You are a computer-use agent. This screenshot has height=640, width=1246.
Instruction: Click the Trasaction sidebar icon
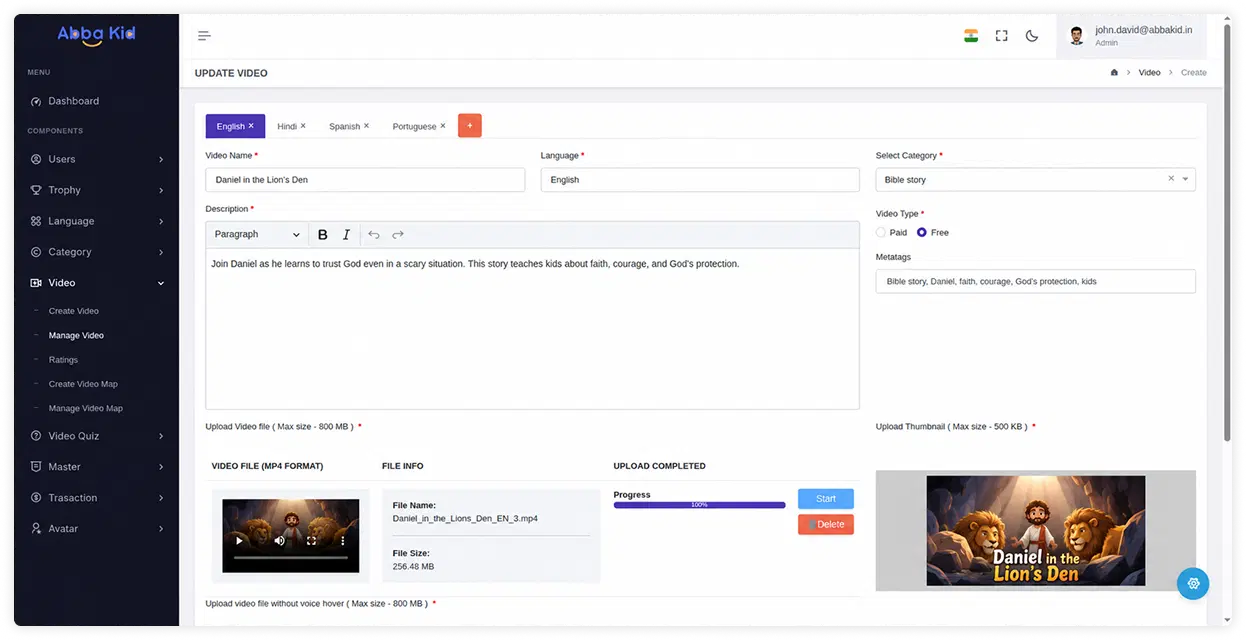coord(37,498)
